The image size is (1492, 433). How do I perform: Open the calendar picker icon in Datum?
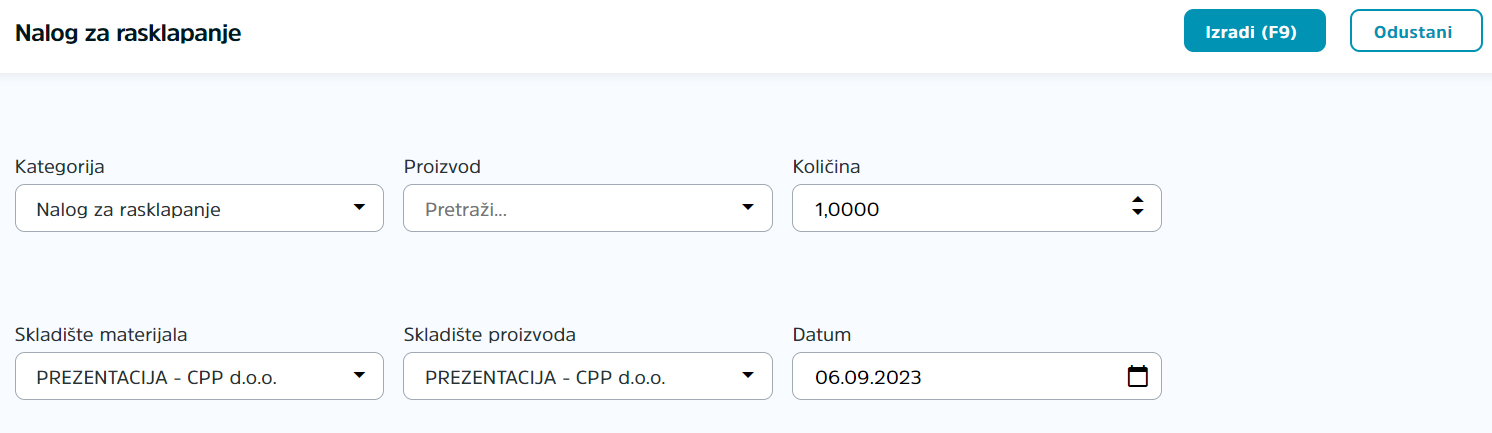coord(1137,377)
